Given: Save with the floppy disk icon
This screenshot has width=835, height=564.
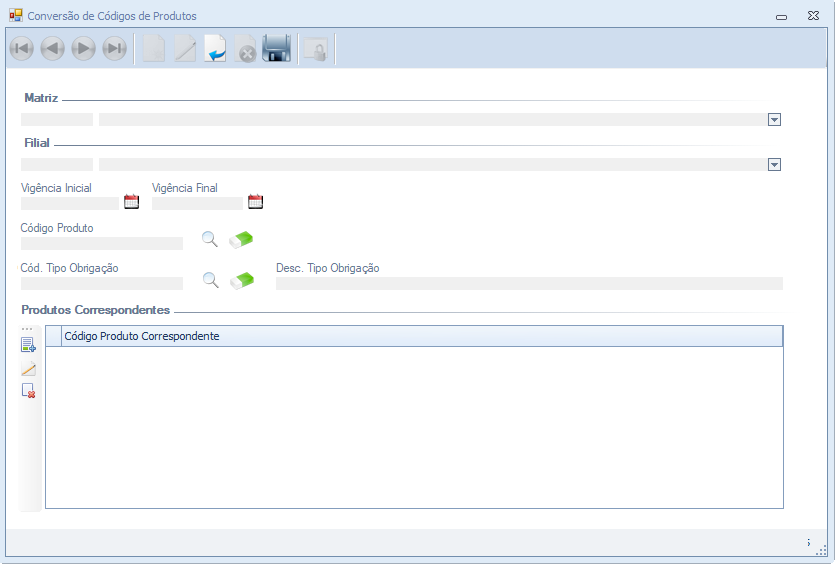Looking at the screenshot, I should 276,49.
